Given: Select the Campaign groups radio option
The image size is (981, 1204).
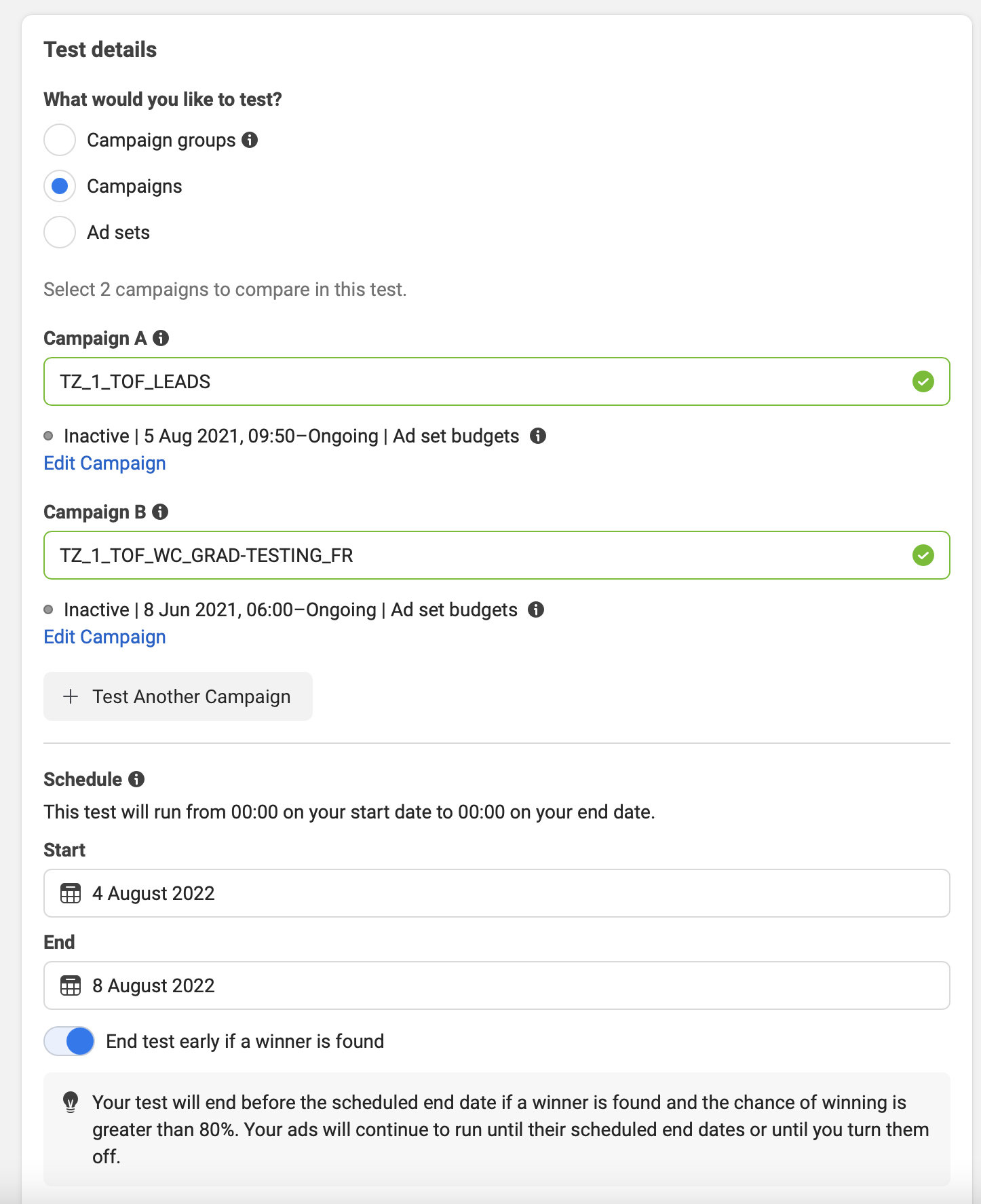Looking at the screenshot, I should 60,140.
